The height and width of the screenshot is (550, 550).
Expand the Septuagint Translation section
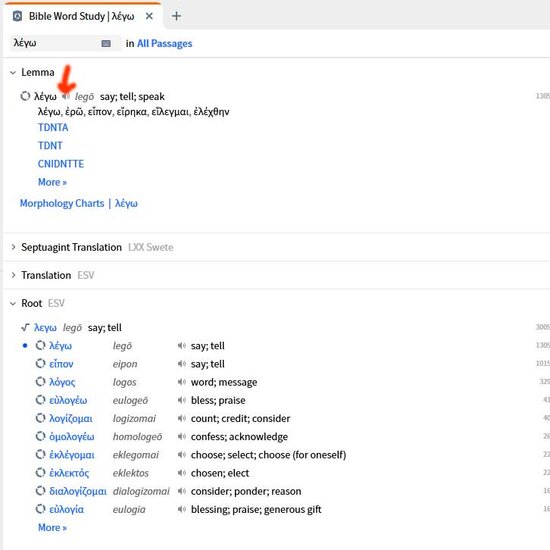click(13, 247)
